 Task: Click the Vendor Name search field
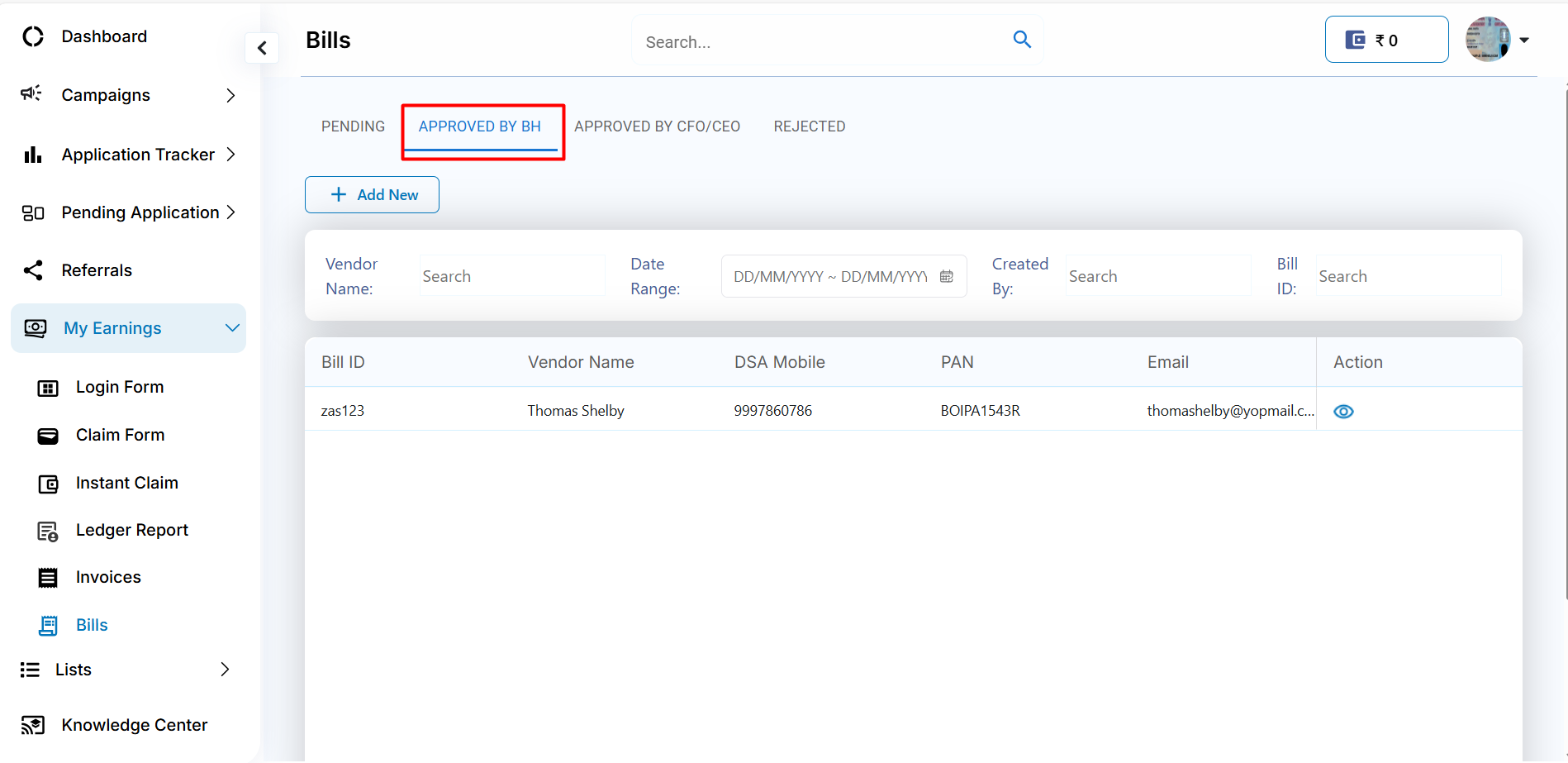(x=511, y=276)
